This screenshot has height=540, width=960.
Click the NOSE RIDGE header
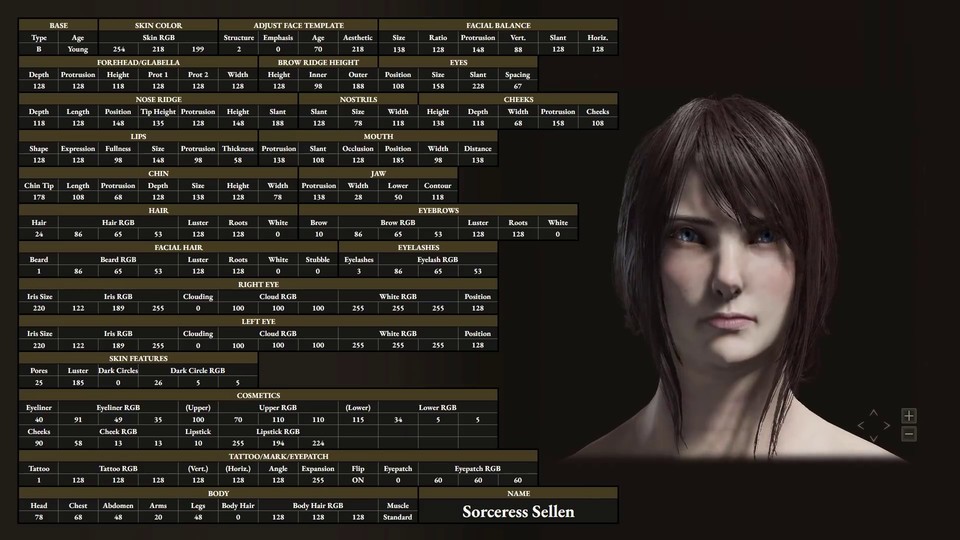coord(158,99)
